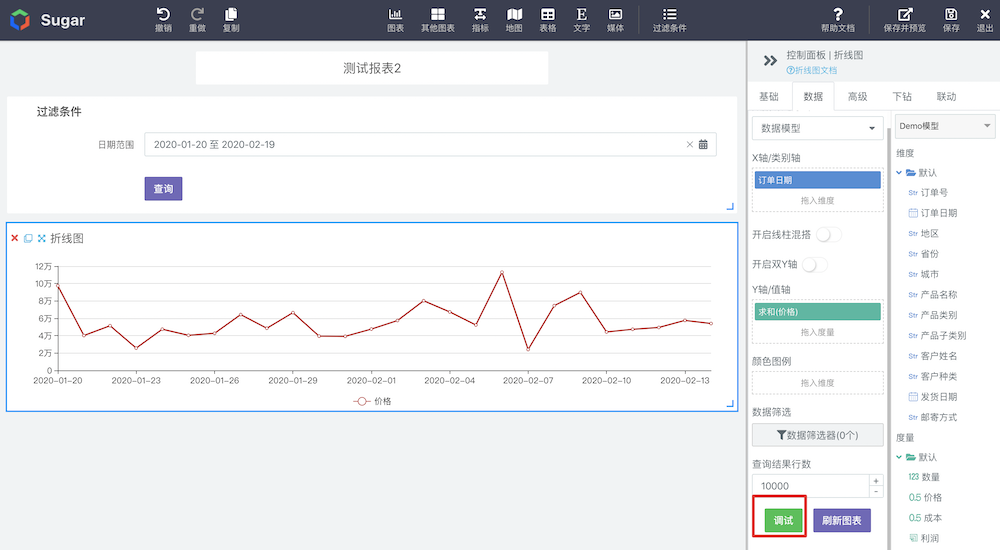Click the 刷新图表 refresh chart button
This screenshot has height=550, width=1000.
842,521
